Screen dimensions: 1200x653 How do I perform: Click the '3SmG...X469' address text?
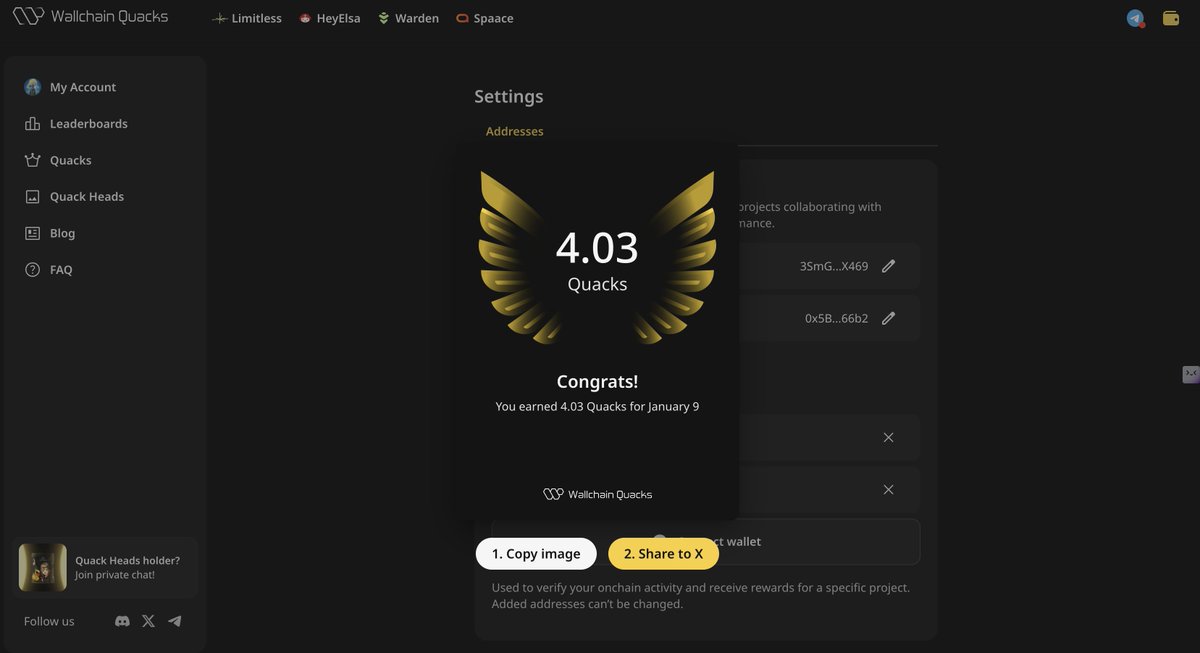click(x=834, y=266)
